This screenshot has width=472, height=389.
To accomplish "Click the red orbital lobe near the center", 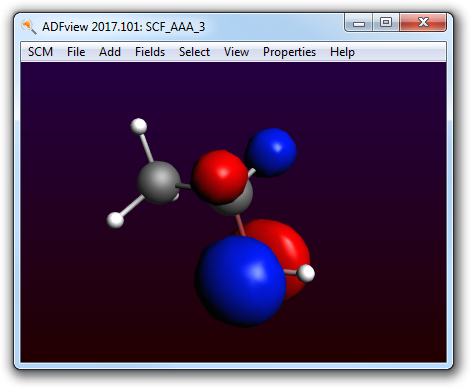I will pos(220,177).
